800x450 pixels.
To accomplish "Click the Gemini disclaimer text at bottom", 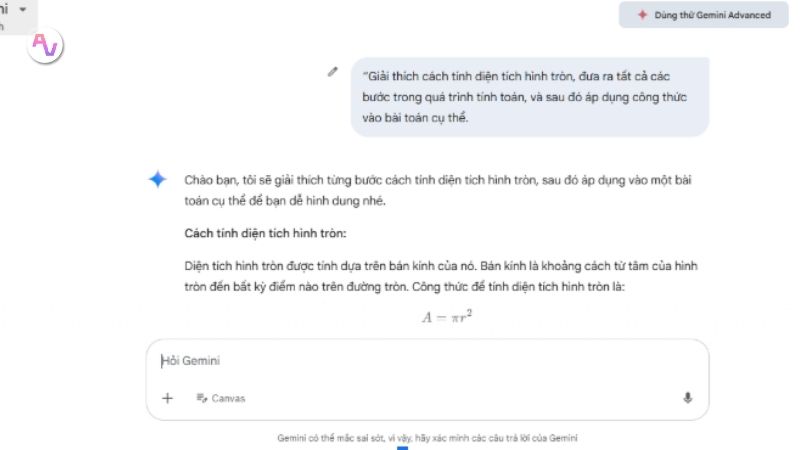I will (427, 438).
